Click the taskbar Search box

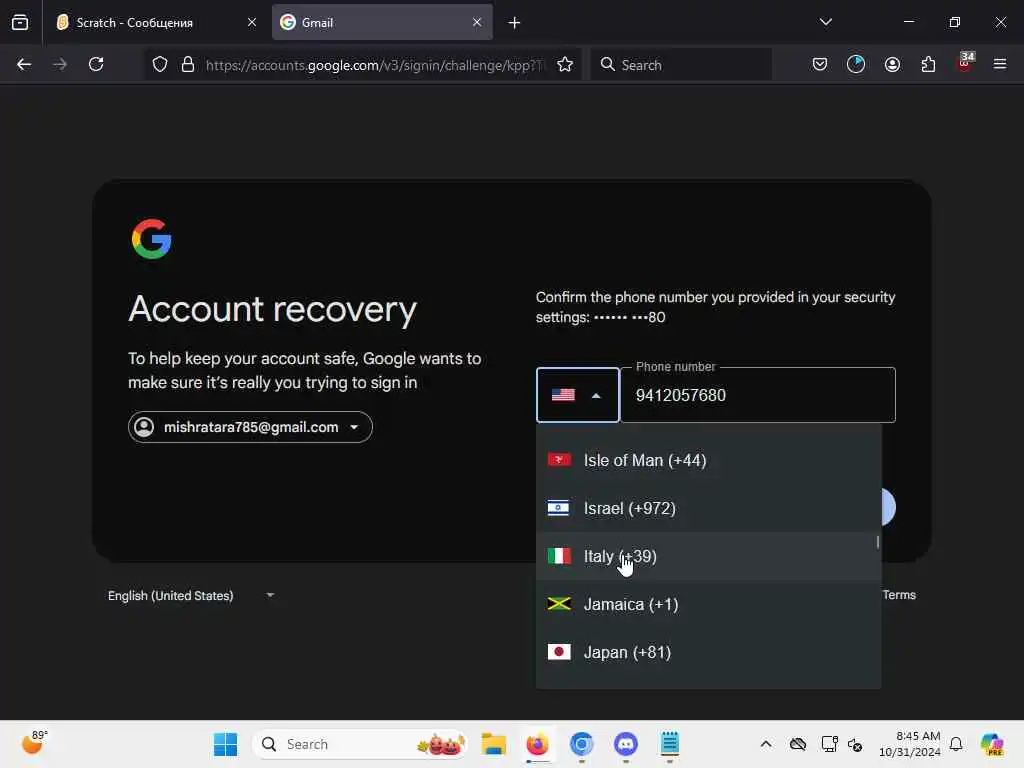360,744
